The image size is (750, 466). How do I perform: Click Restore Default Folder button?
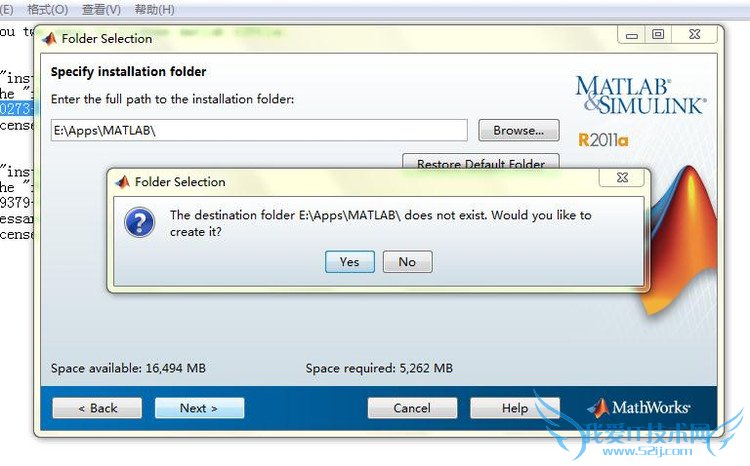click(x=481, y=161)
